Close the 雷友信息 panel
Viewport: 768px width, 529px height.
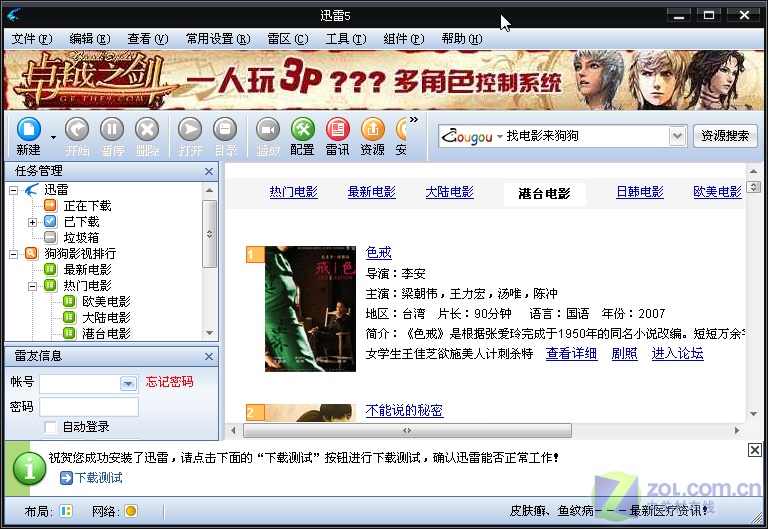(209, 357)
